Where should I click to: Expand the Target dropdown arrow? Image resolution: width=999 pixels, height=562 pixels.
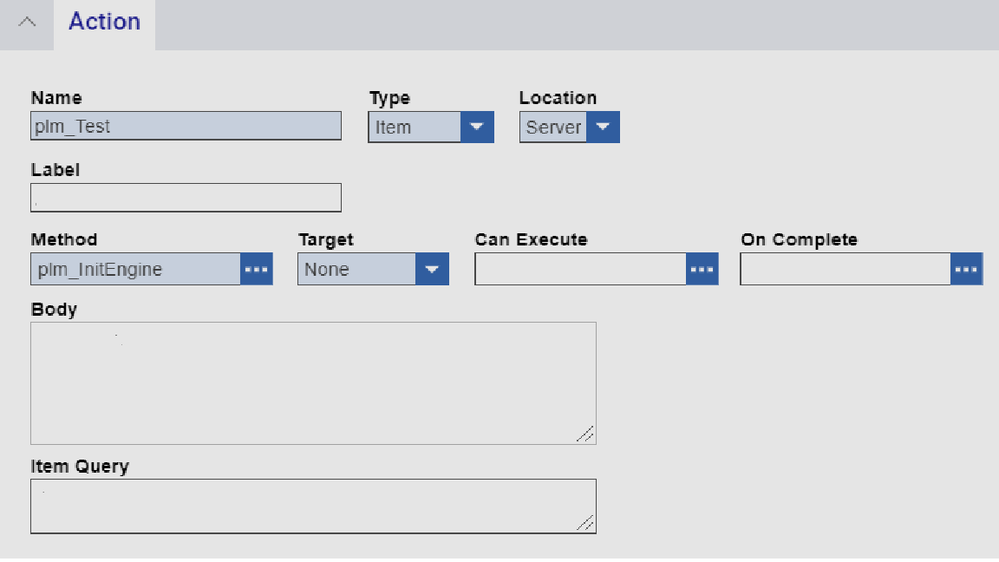[432, 269]
